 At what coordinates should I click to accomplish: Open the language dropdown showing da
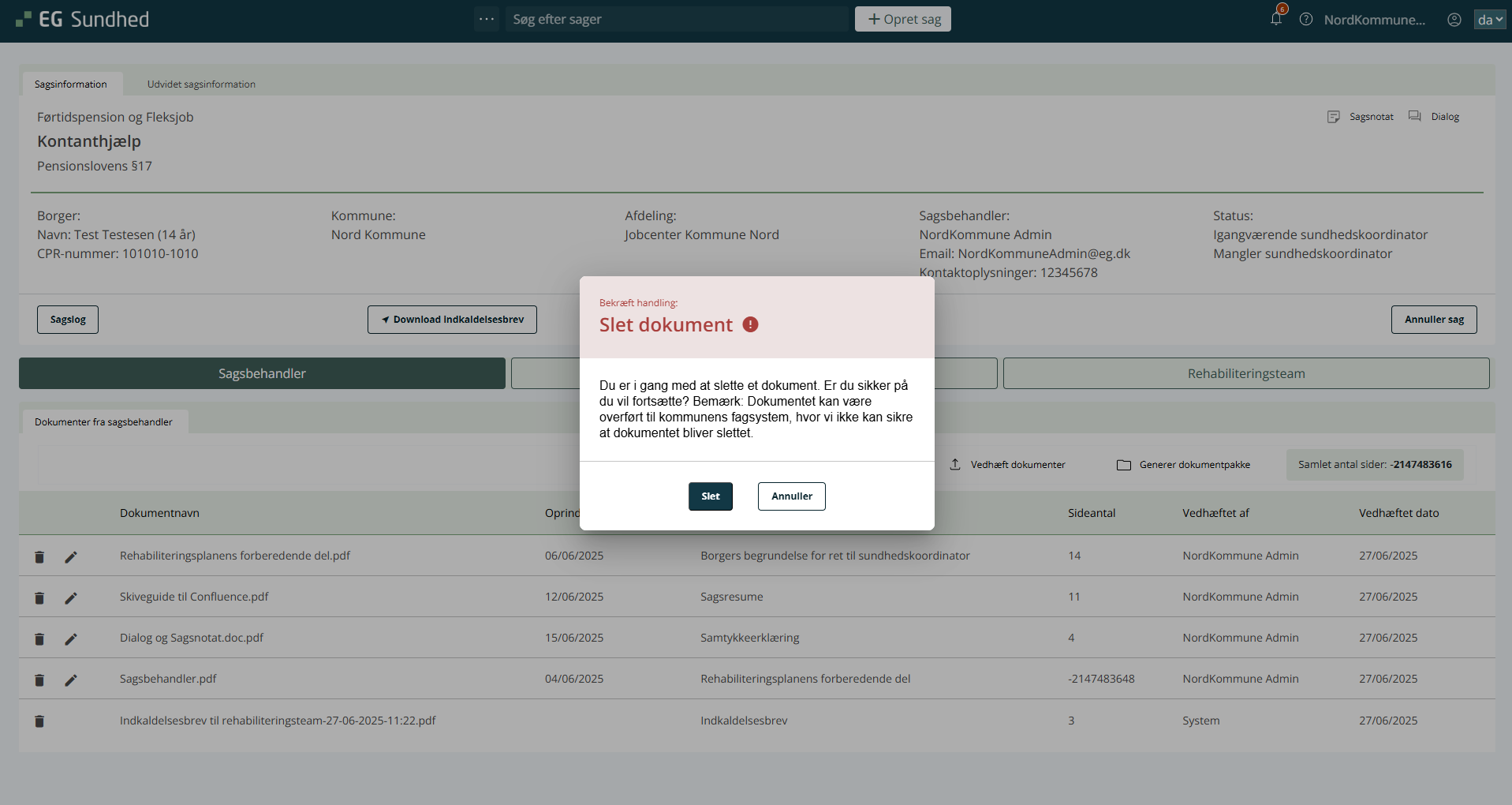(x=1489, y=20)
